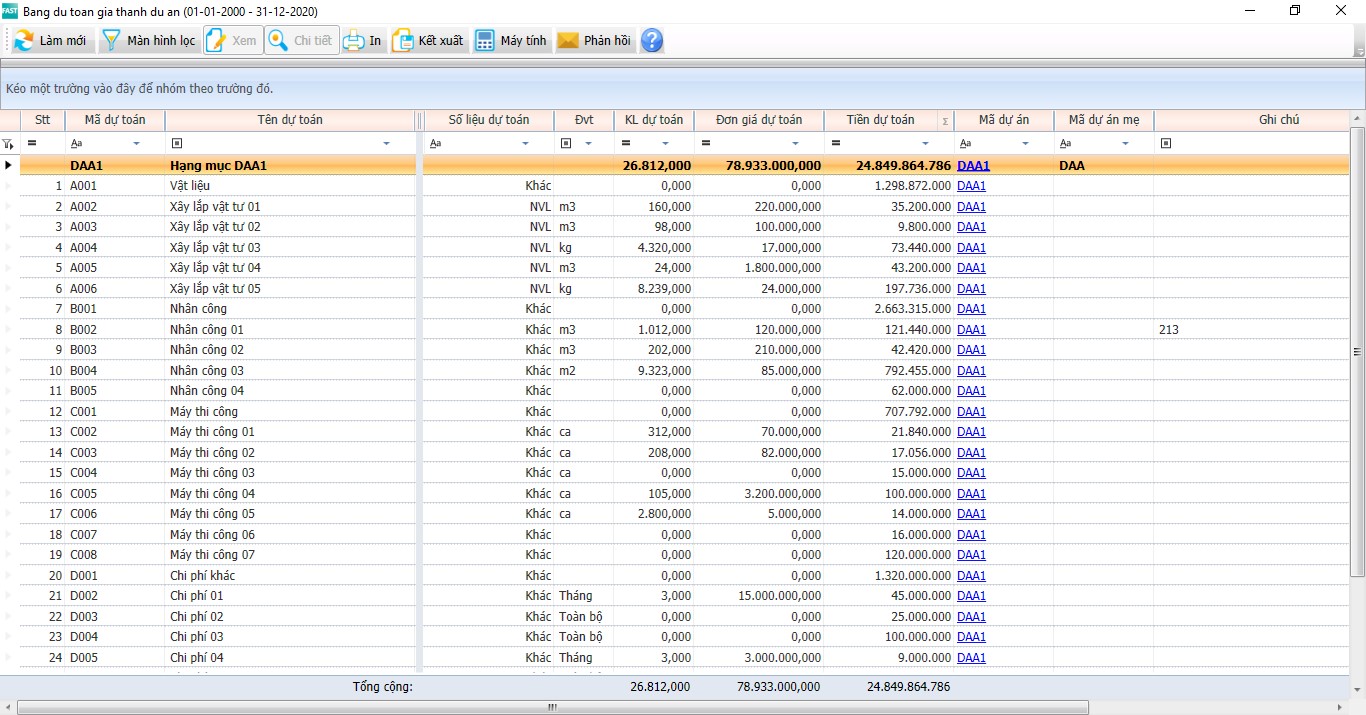Click DAA1 link in the bold Hạng mục DAA1 row
Image resolution: width=1366 pixels, height=715 pixels.
click(x=973, y=166)
